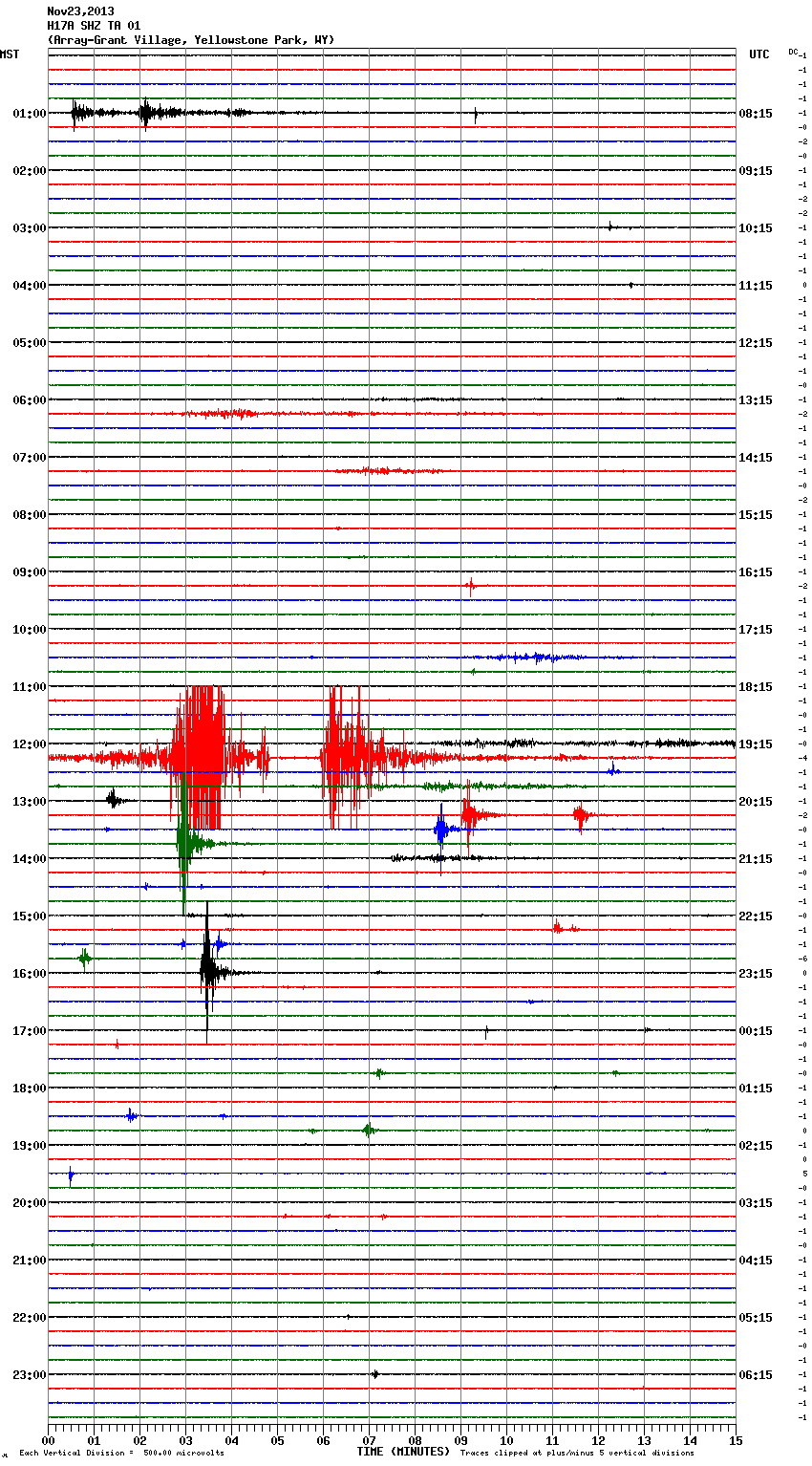The width and height of the screenshot is (812, 1466).
Task: Select minute "13" on the bottom time axis
Action: [644, 1440]
